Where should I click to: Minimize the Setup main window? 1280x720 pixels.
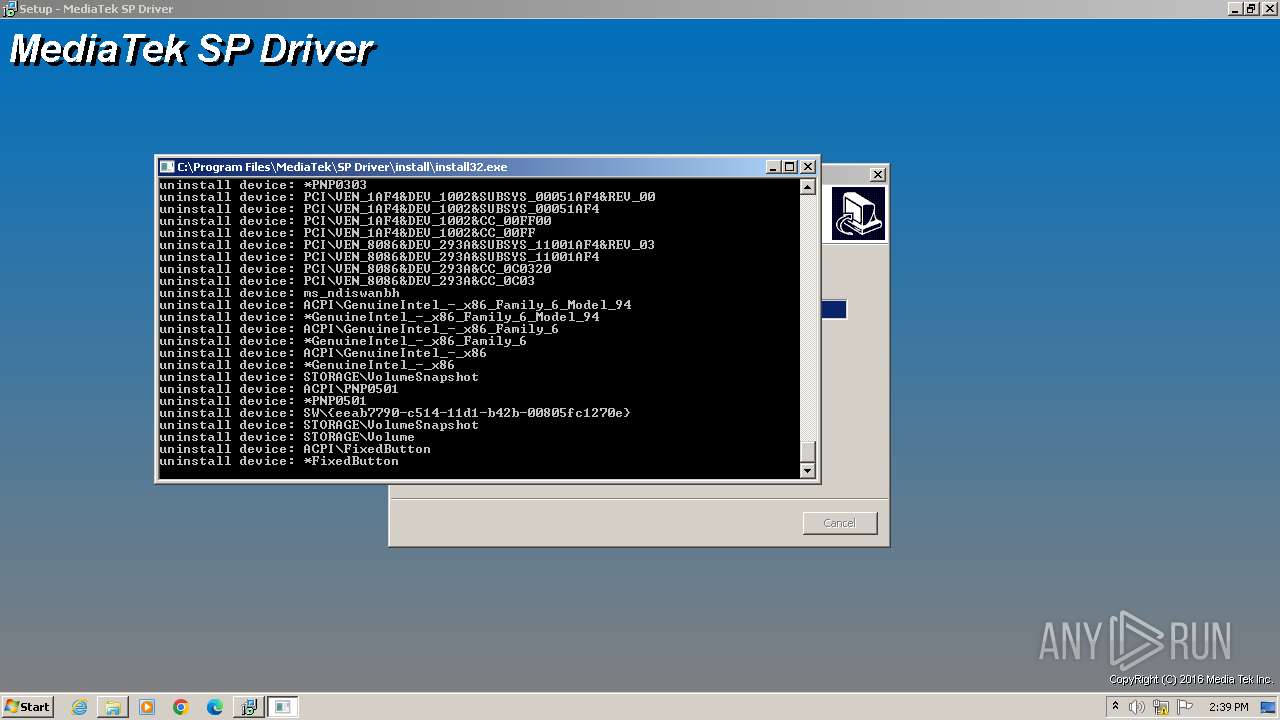coord(1235,8)
